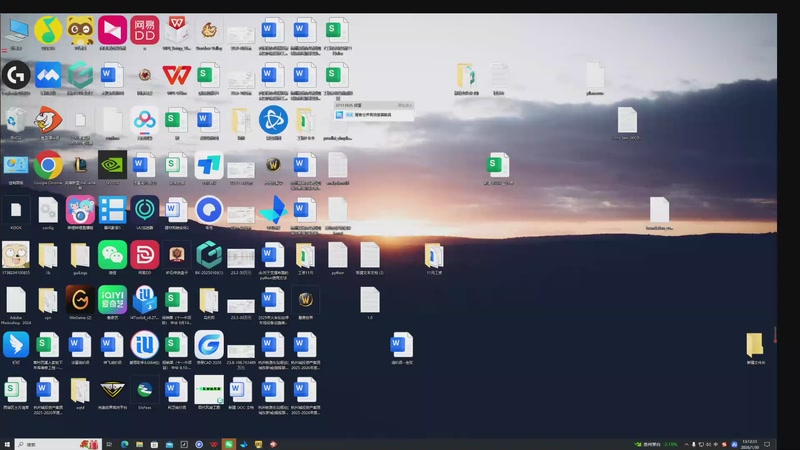Launch Google Chrome from desktop
800x450 pixels.
pyautogui.click(x=48, y=167)
